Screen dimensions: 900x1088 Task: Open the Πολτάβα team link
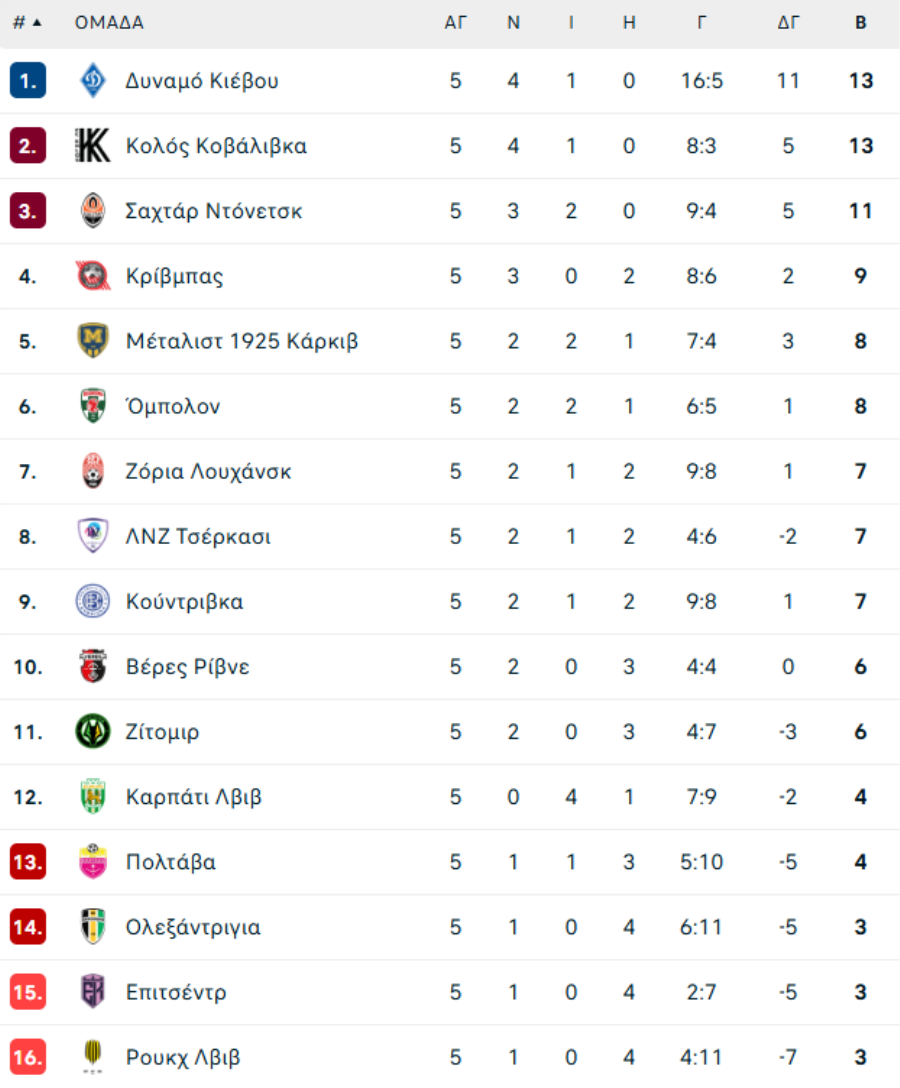[171, 862]
